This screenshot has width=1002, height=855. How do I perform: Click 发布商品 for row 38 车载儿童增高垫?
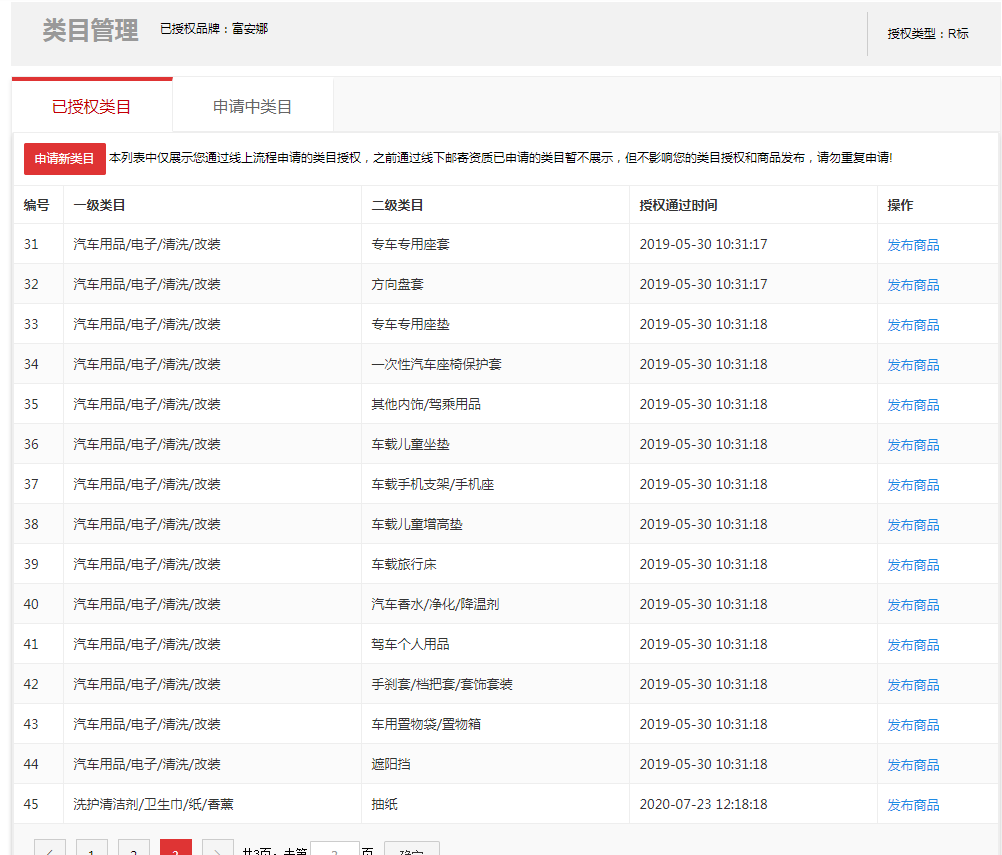tap(913, 525)
